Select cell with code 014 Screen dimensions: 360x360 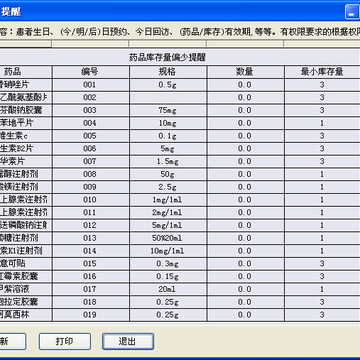91,251
